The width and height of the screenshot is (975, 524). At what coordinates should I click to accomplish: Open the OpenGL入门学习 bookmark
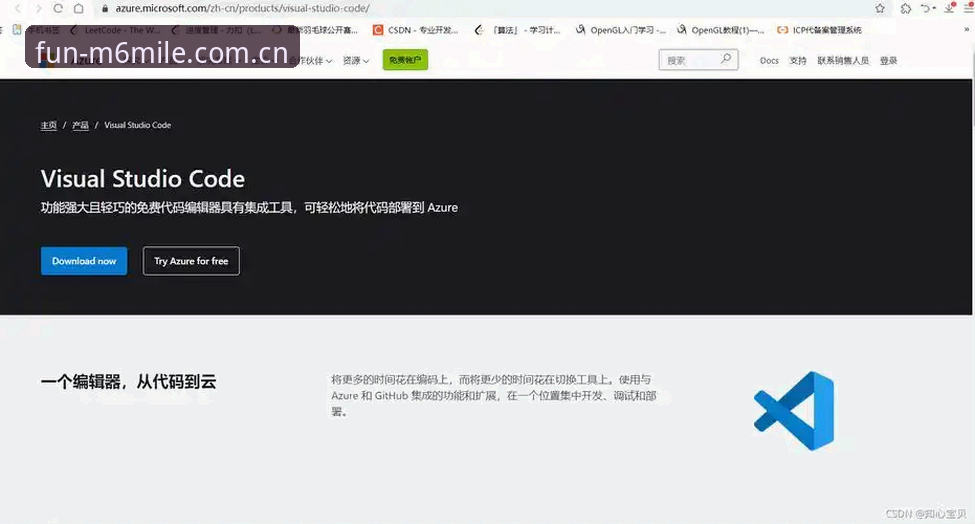(x=621, y=30)
